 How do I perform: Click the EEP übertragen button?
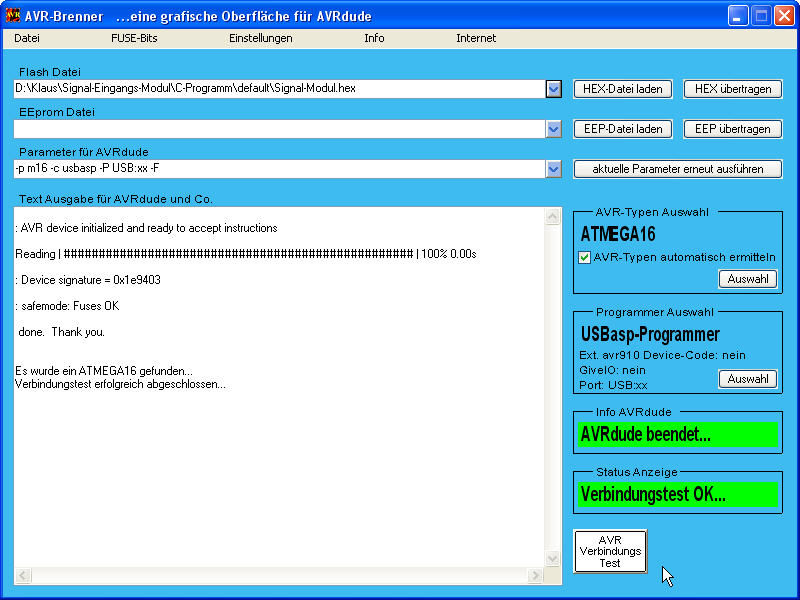733,129
